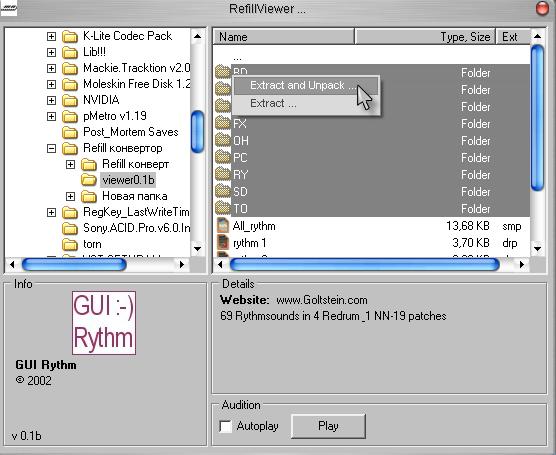Tick the Autoplay checkbox

coord(226,426)
